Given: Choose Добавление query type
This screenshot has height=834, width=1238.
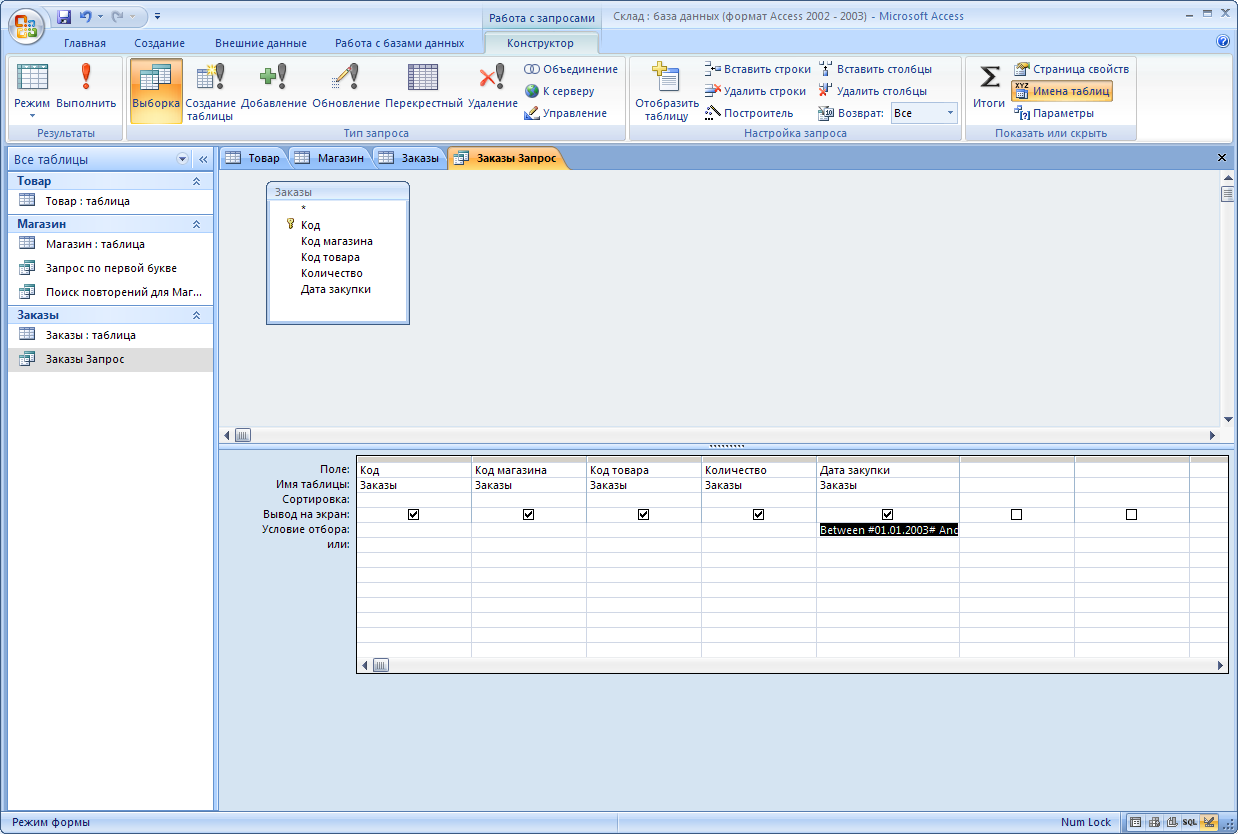Looking at the screenshot, I should pos(273,89).
